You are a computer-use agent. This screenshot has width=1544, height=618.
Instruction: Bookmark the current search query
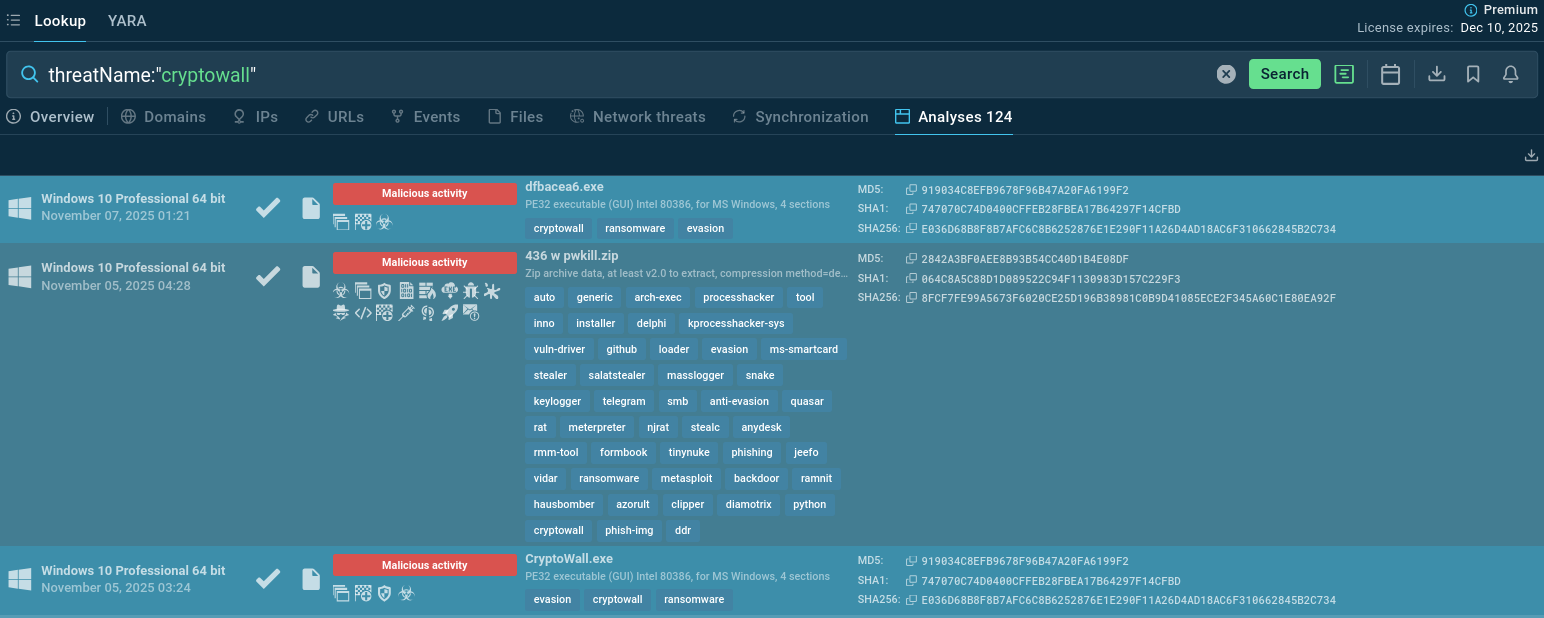1473,74
